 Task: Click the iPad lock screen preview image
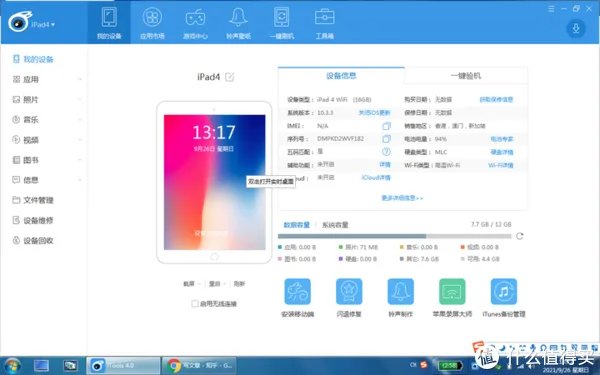pos(214,182)
